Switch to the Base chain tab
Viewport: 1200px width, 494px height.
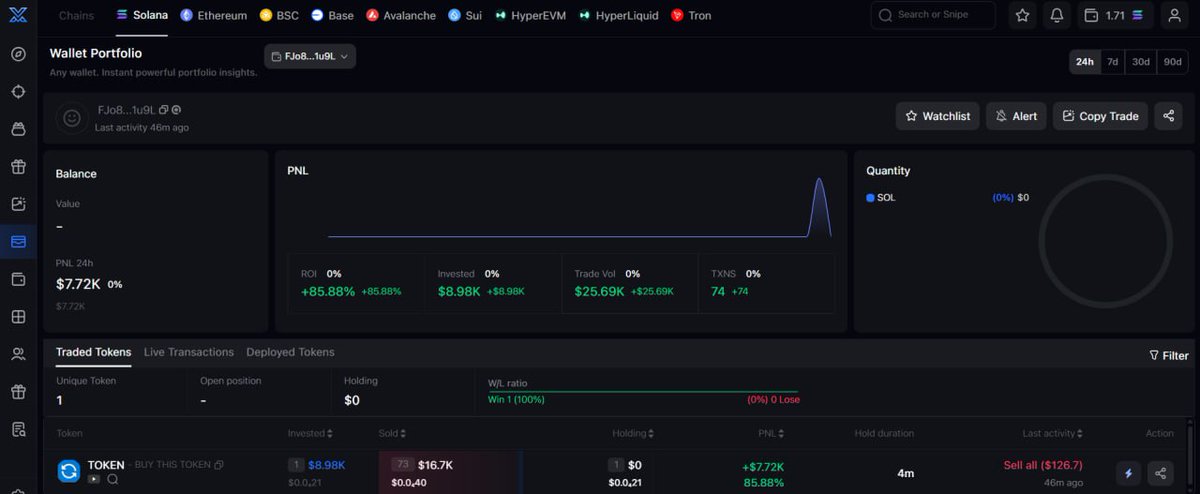(x=332, y=15)
